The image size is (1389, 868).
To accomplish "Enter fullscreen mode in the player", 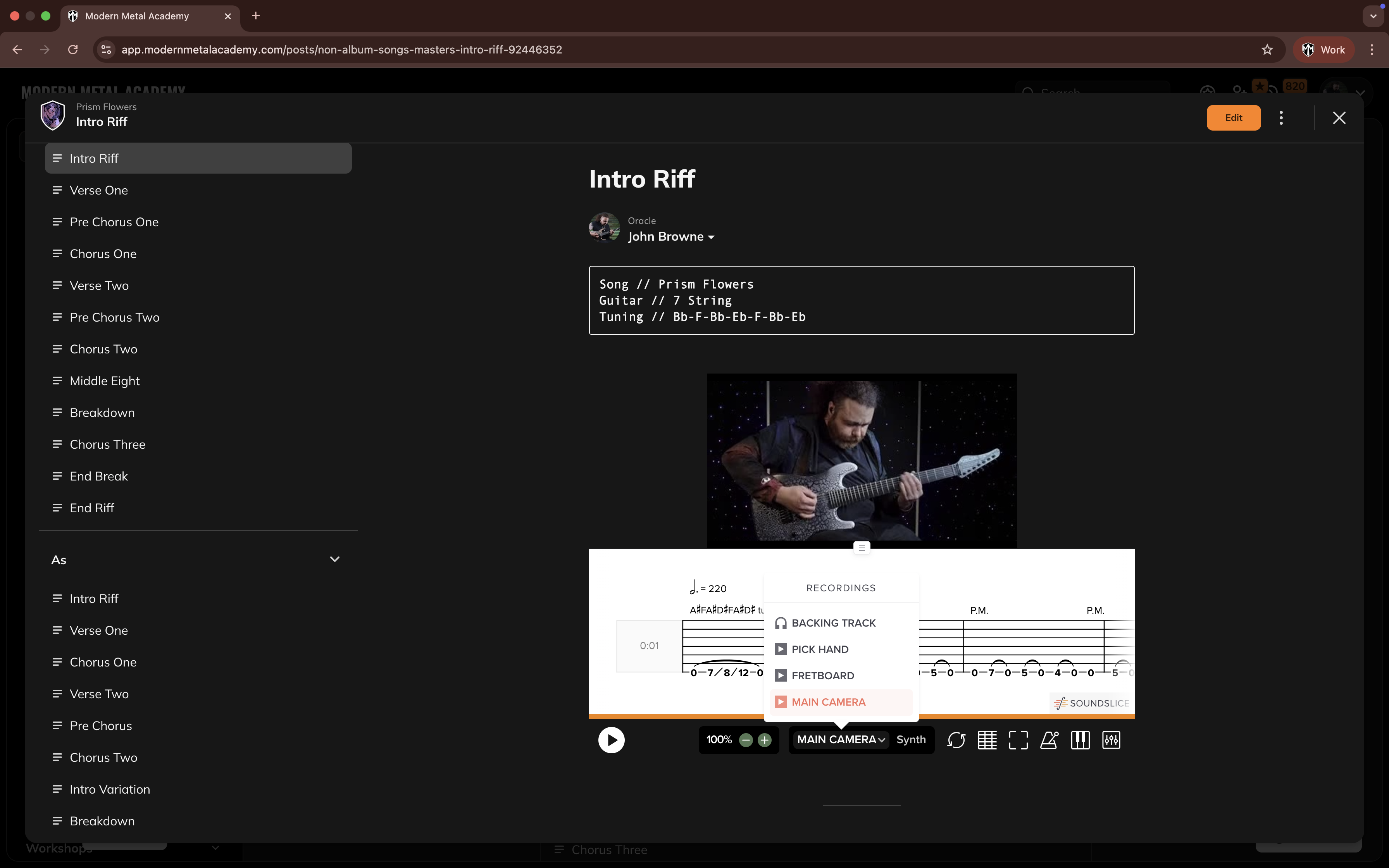I will (x=1018, y=740).
